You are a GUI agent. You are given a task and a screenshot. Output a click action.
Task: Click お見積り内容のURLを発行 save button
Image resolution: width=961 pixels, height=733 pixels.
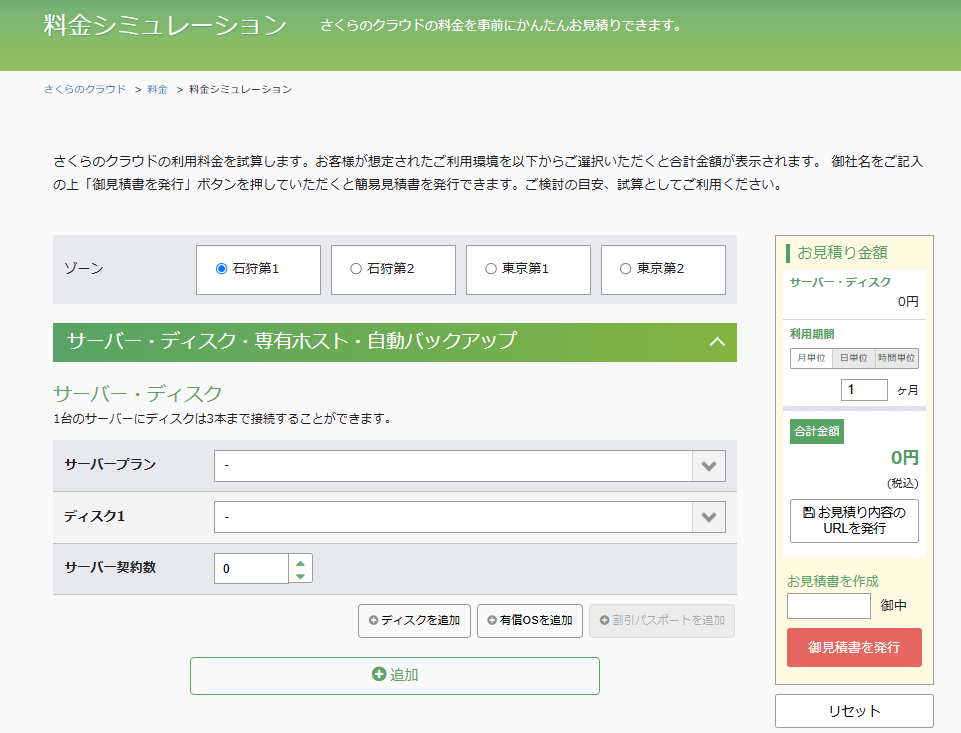pyautogui.click(x=854, y=521)
